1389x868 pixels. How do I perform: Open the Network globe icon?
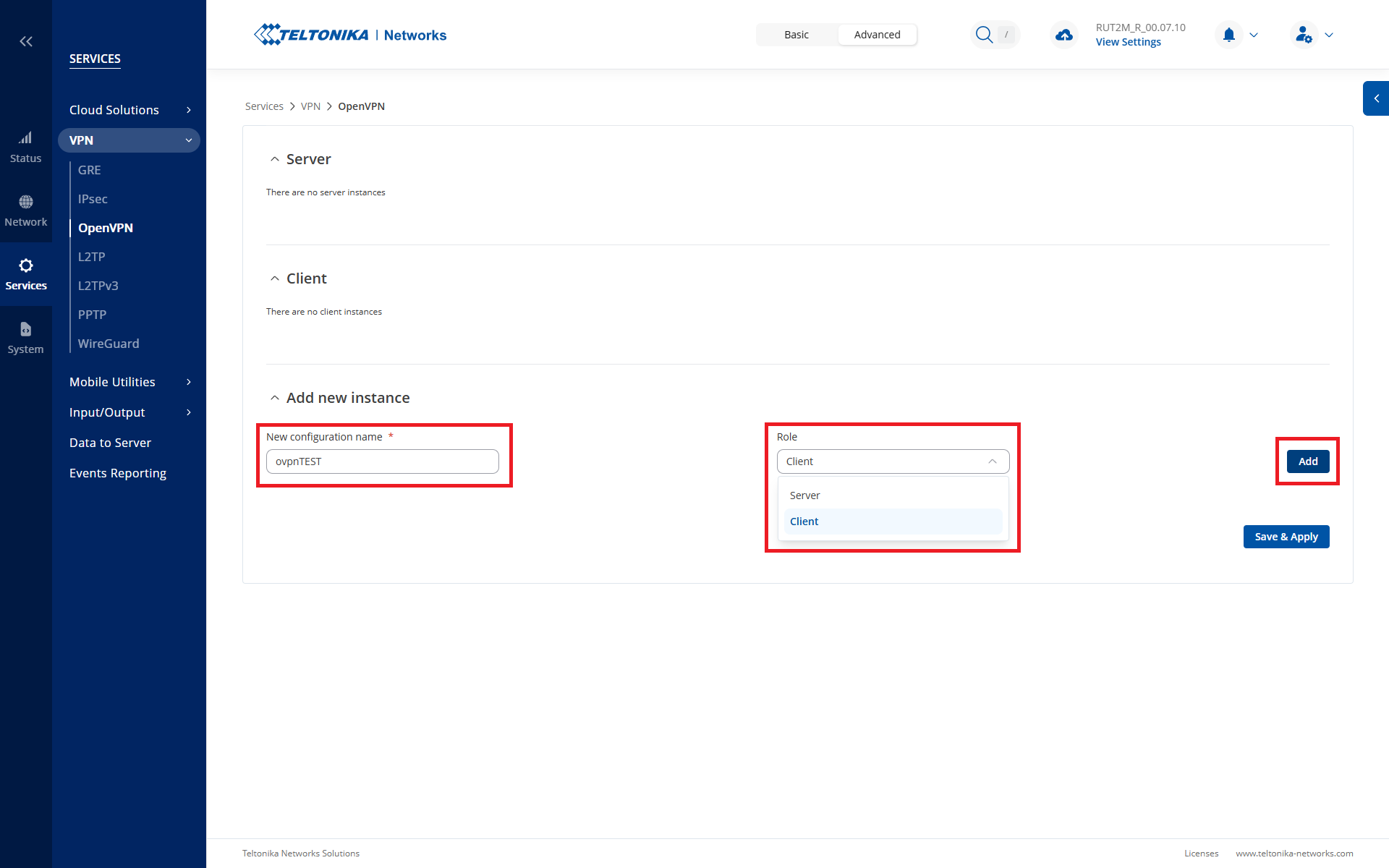point(25,210)
